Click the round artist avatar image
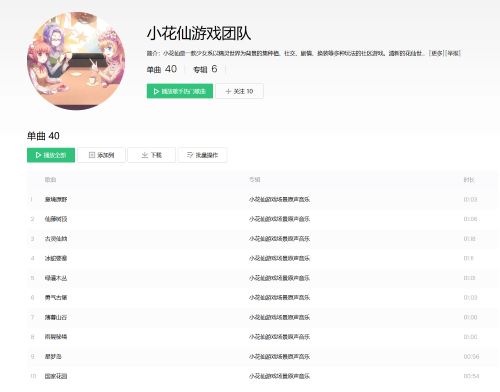 tap(76, 61)
